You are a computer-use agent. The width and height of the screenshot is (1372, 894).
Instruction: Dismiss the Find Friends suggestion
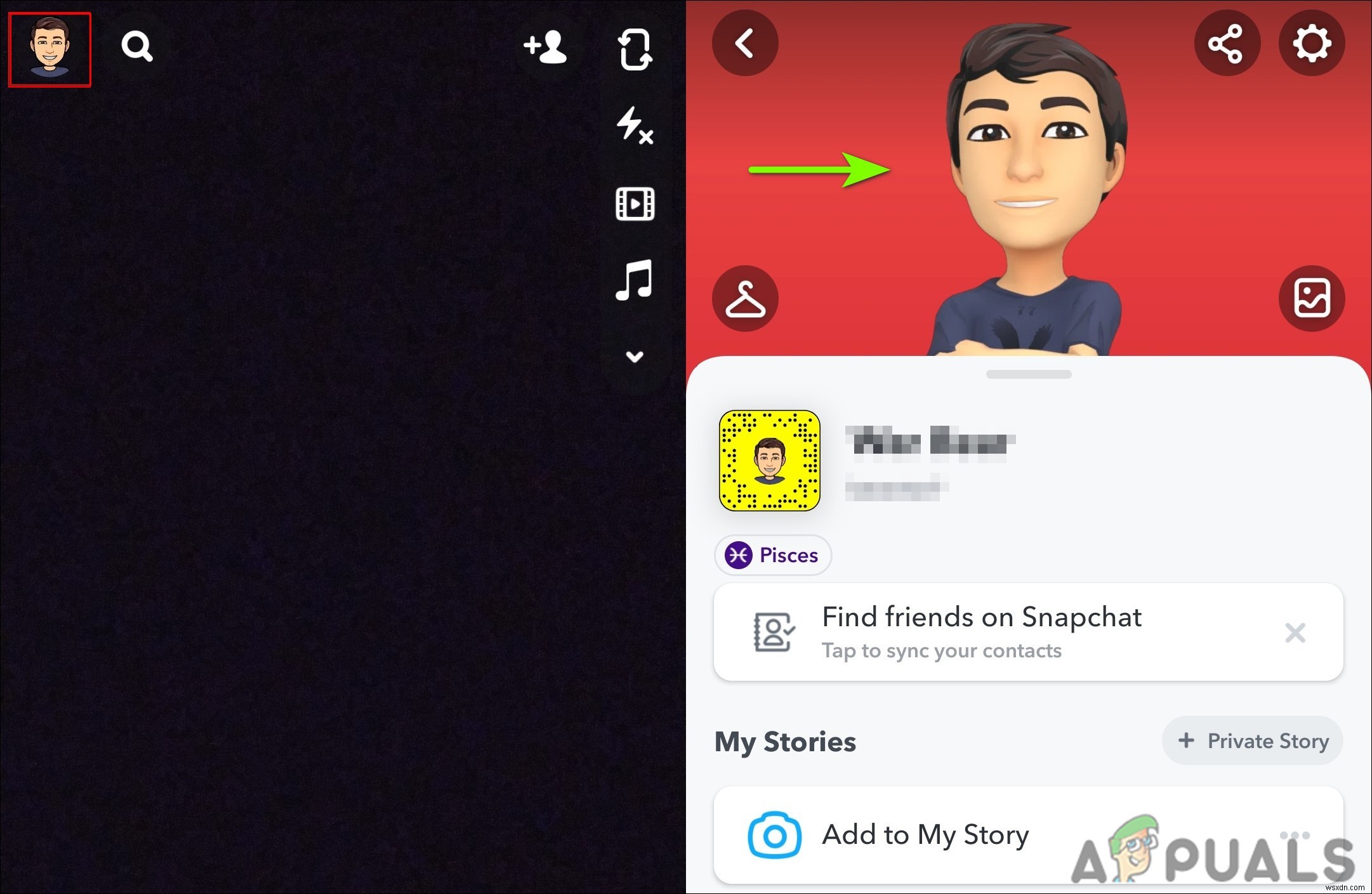pos(1296,633)
